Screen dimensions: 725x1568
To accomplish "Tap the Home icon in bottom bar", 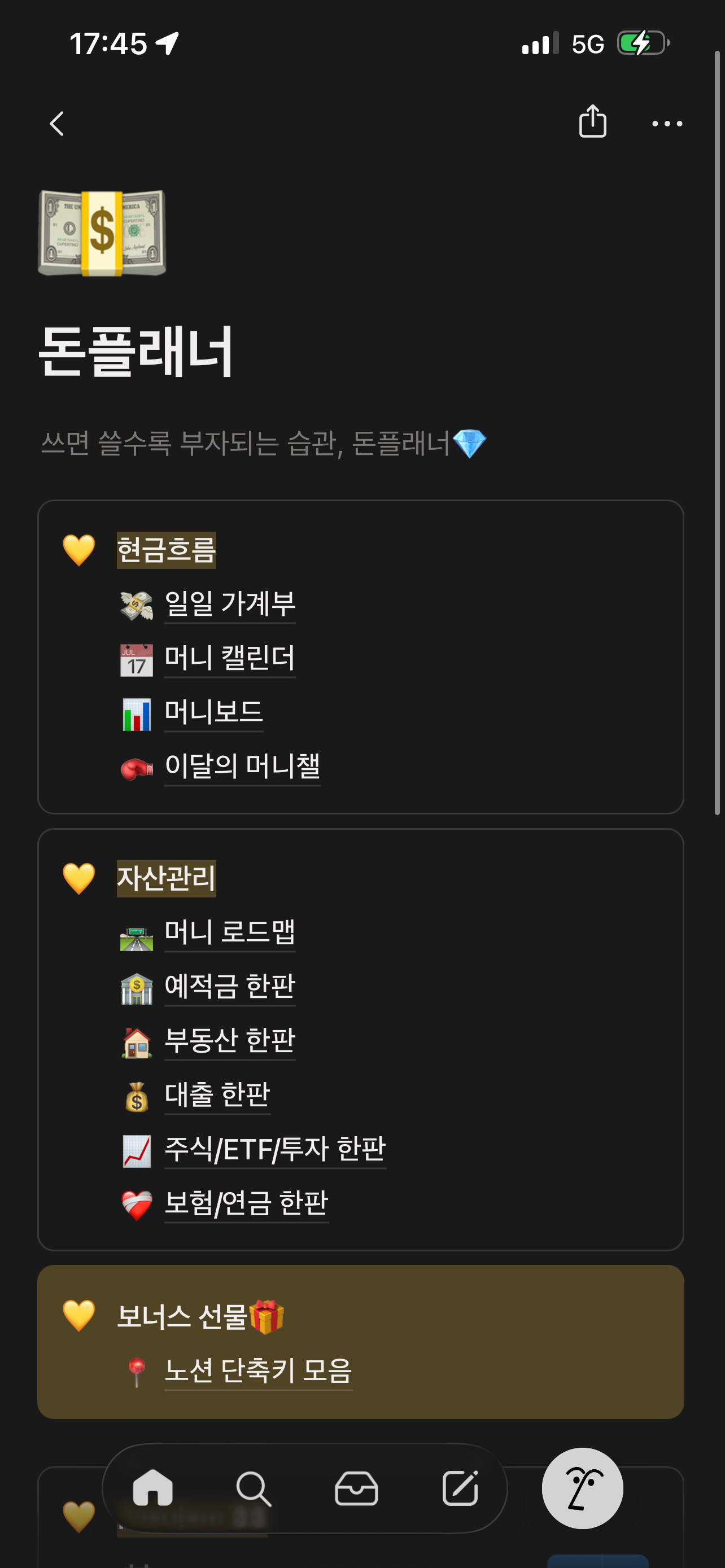I will pyautogui.click(x=152, y=1488).
